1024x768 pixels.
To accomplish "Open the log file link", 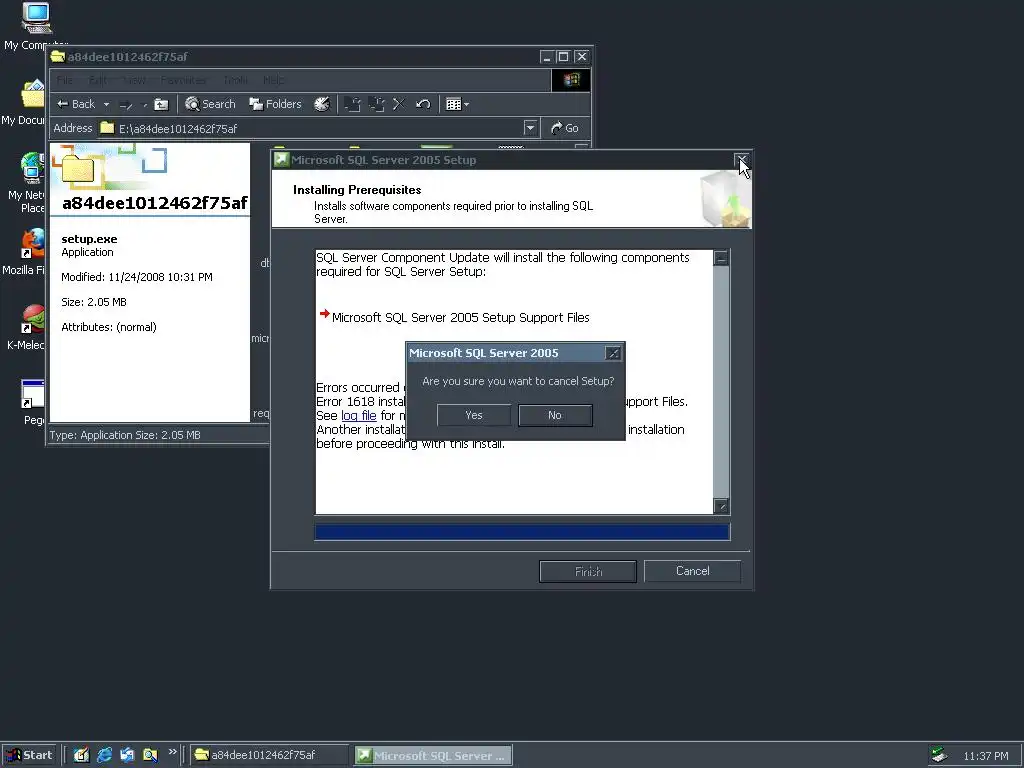I will point(359,415).
